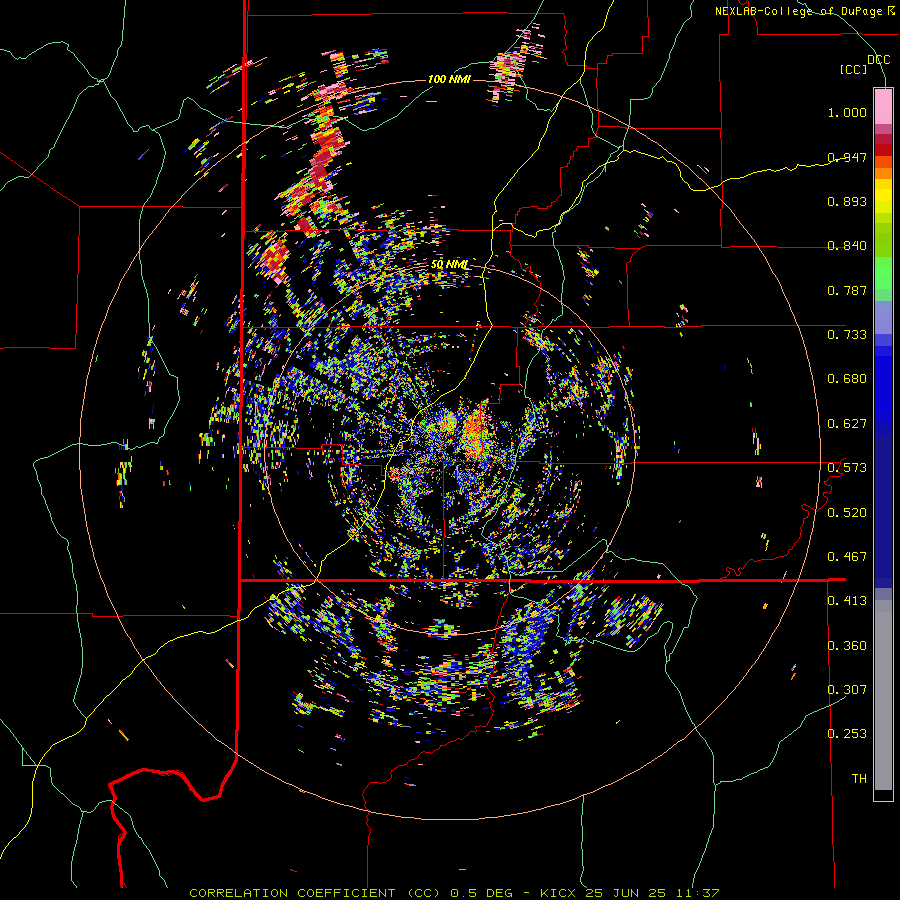Click the 0.840 scale value
The height and width of the screenshot is (900, 900).
(x=847, y=246)
